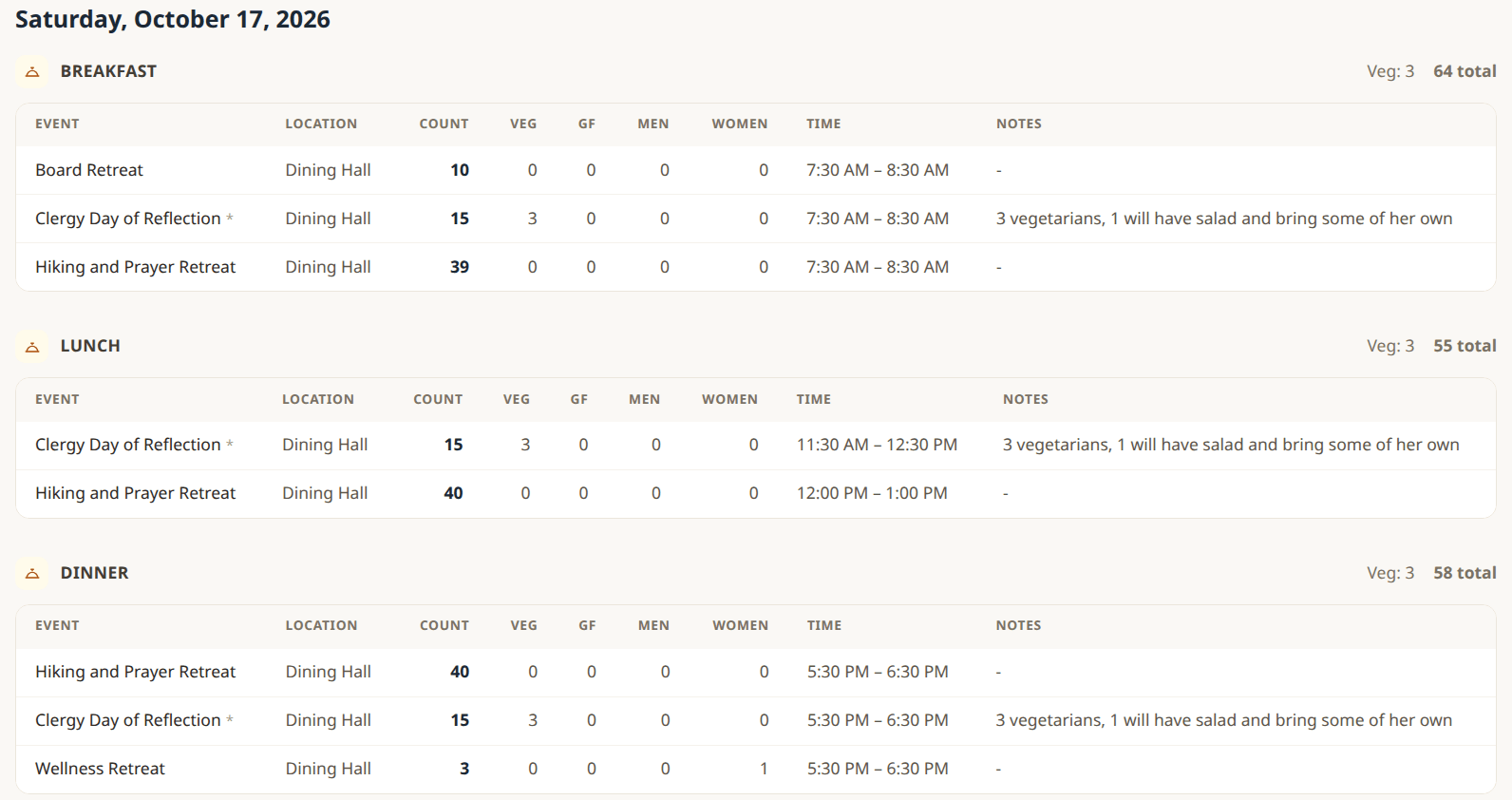Click the NOTES column header in Dinner table
The height and width of the screenshot is (800, 1512).
point(1018,625)
